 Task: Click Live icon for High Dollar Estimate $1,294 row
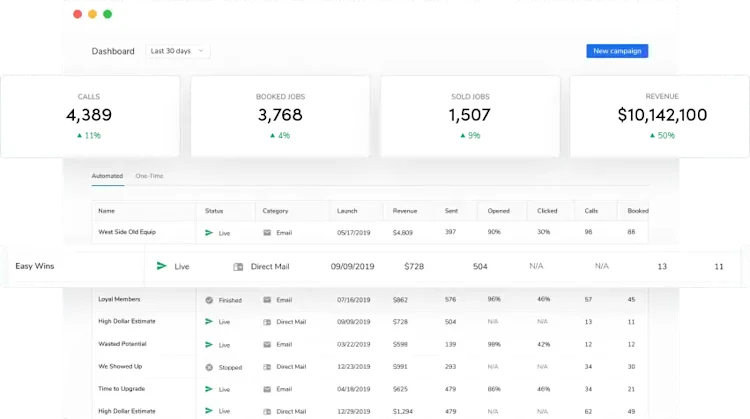coord(209,411)
